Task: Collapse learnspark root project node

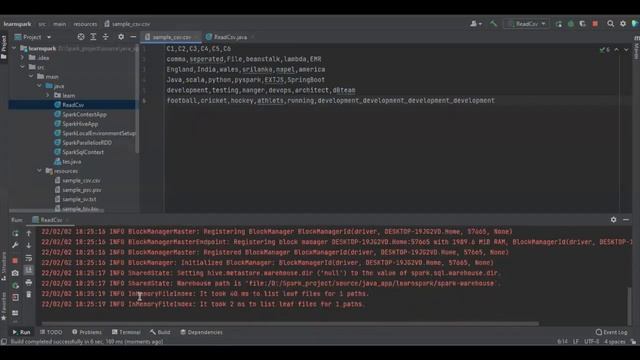Action: [14, 49]
